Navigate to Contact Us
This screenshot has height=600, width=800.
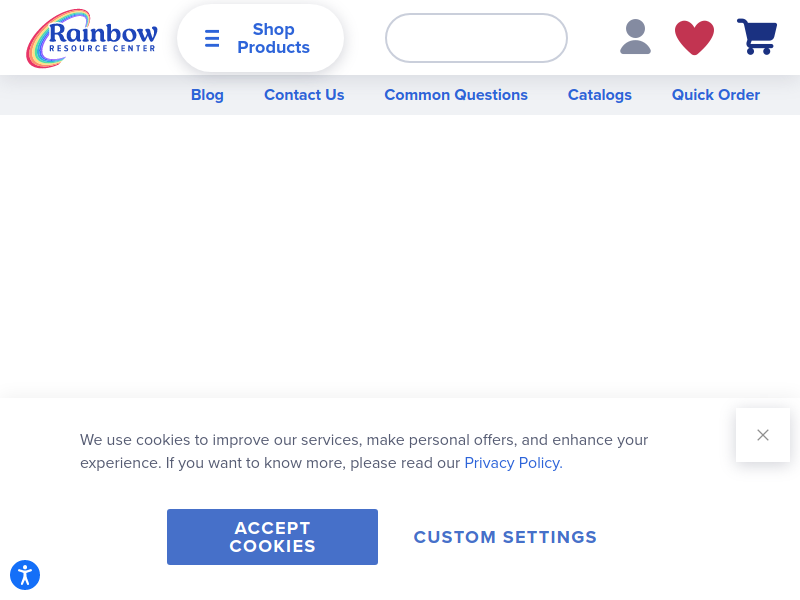tap(304, 95)
